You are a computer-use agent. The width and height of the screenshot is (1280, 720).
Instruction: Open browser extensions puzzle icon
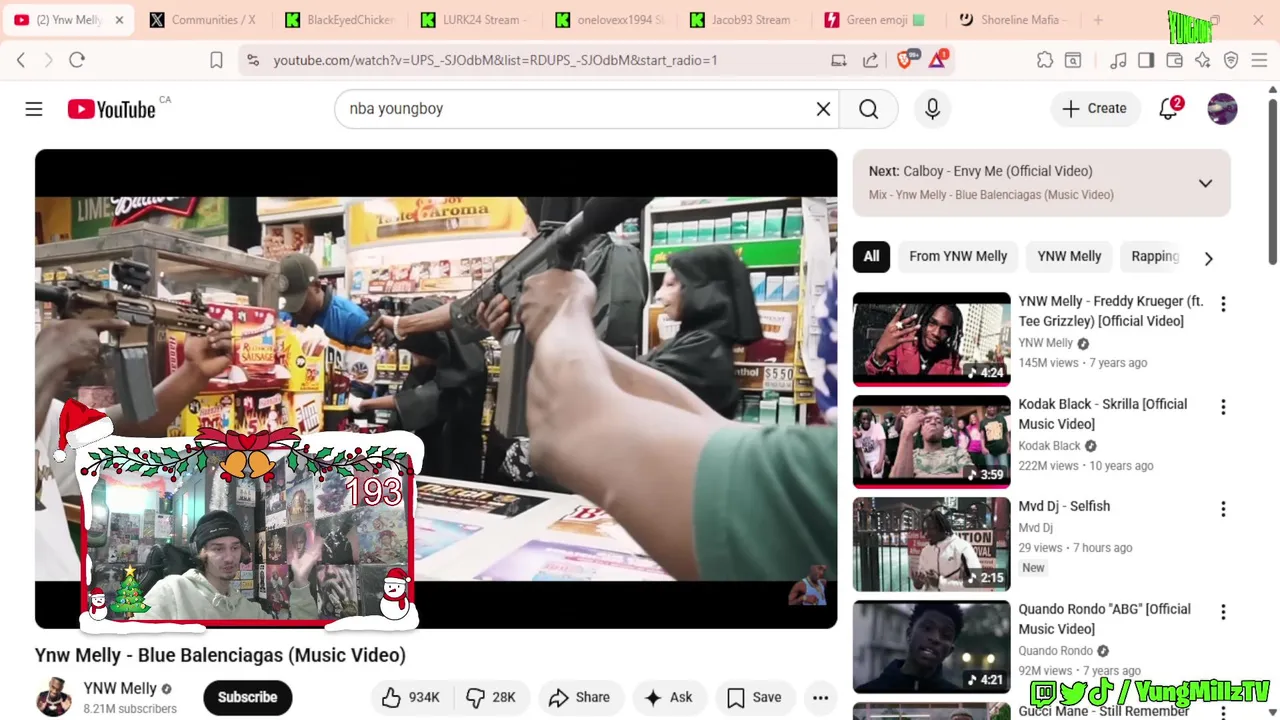coord(1044,60)
